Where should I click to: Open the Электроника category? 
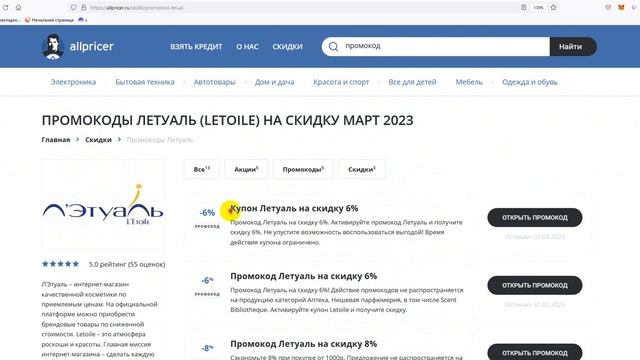pyautogui.click(x=73, y=82)
